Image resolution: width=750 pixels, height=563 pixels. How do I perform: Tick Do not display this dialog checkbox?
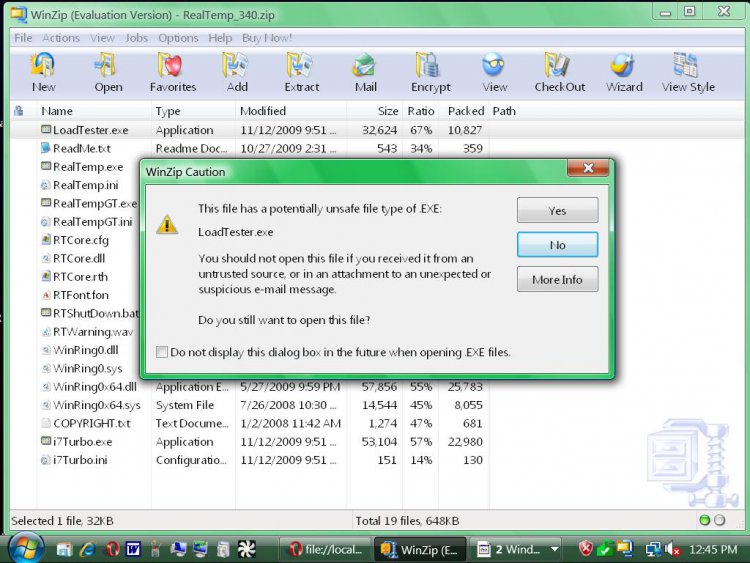coord(162,352)
